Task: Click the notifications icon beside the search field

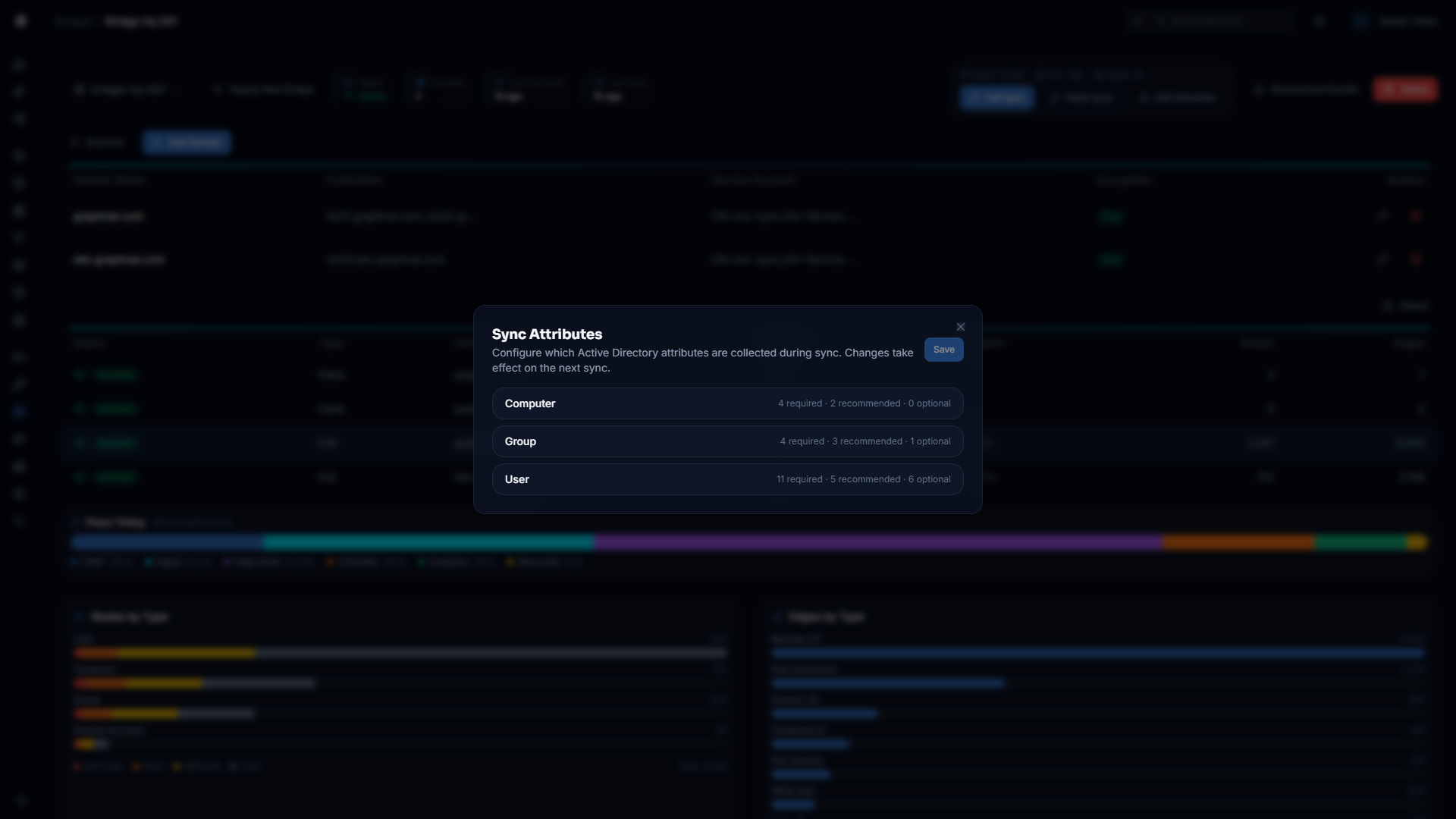Action: (x=1319, y=21)
